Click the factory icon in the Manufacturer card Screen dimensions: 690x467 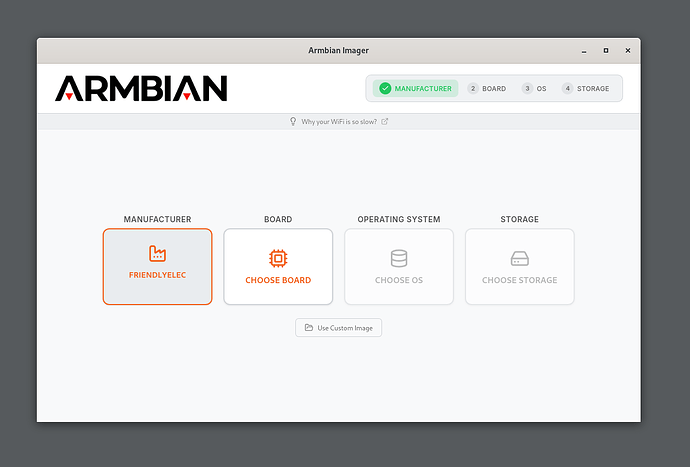point(157,254)
